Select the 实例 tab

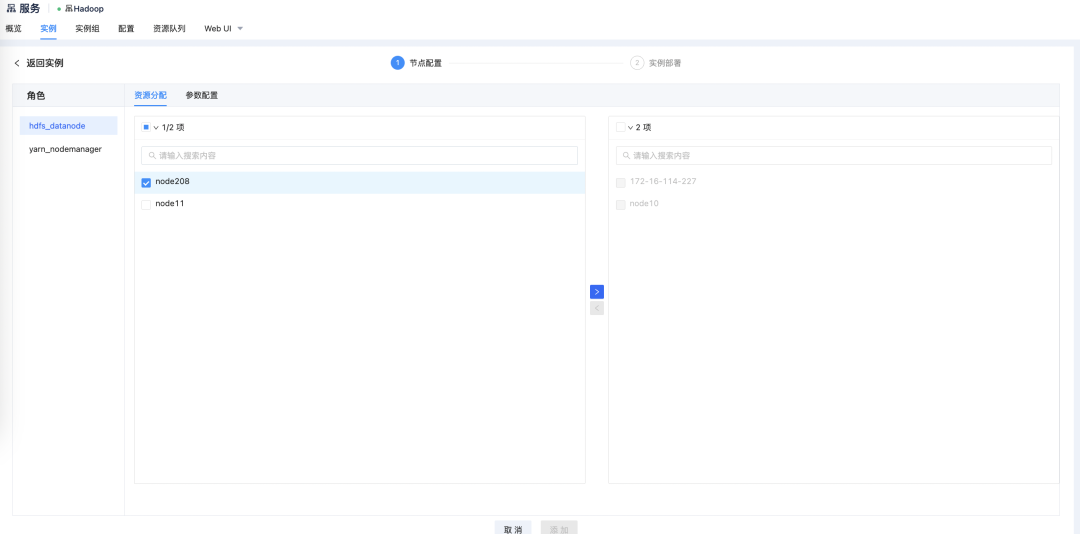click(48, 29)
